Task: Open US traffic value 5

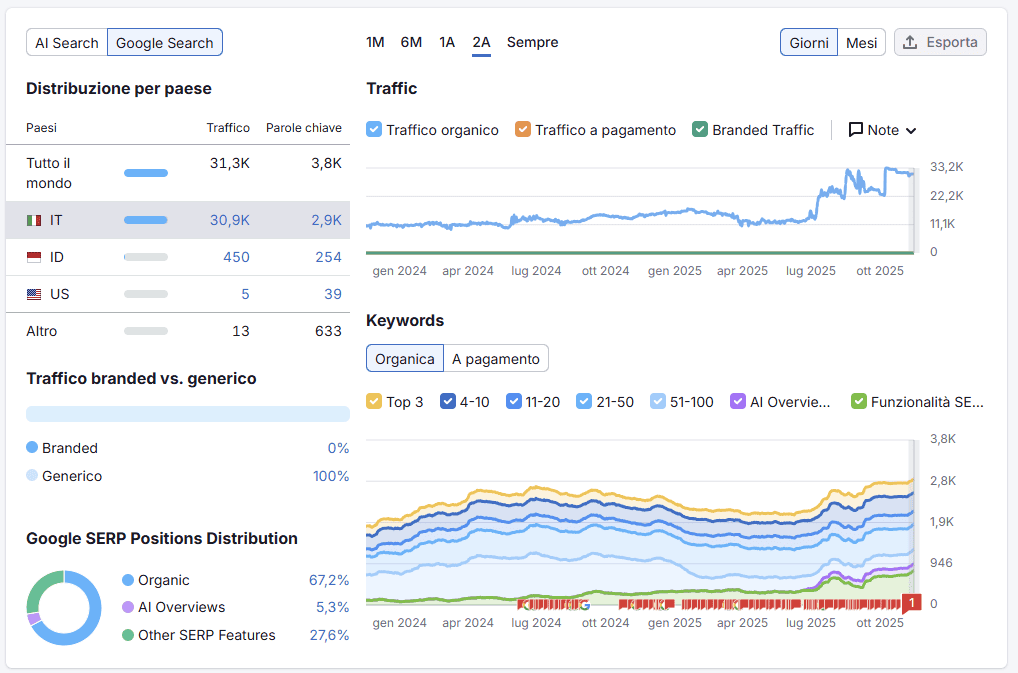Action: 245,295
